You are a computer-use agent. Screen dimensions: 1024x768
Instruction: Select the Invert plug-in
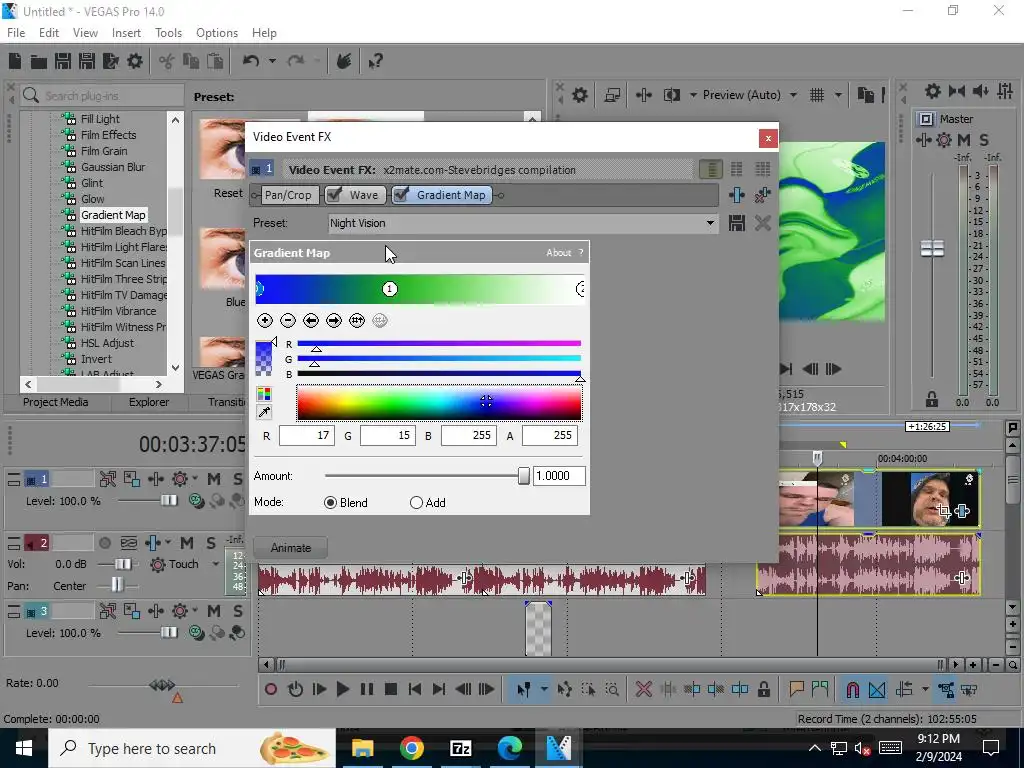point(96,359)
